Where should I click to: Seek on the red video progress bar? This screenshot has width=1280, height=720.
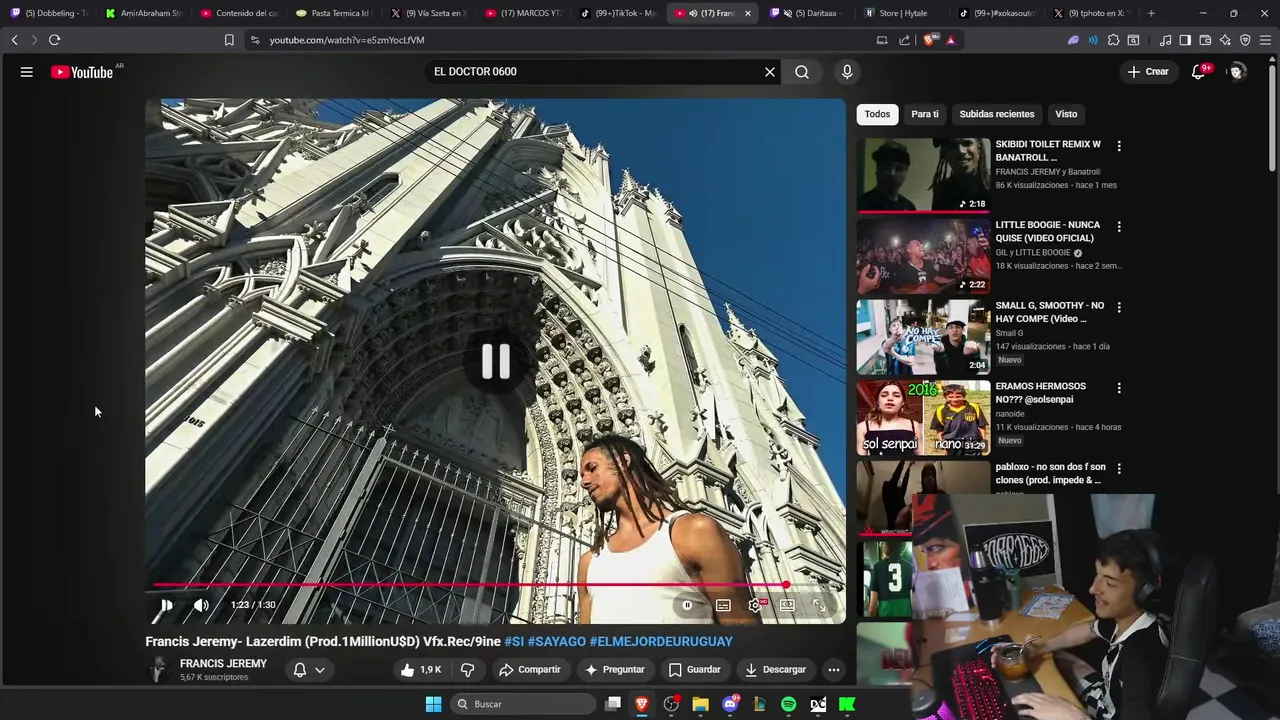pyautogui.click(x=495, y=585)
